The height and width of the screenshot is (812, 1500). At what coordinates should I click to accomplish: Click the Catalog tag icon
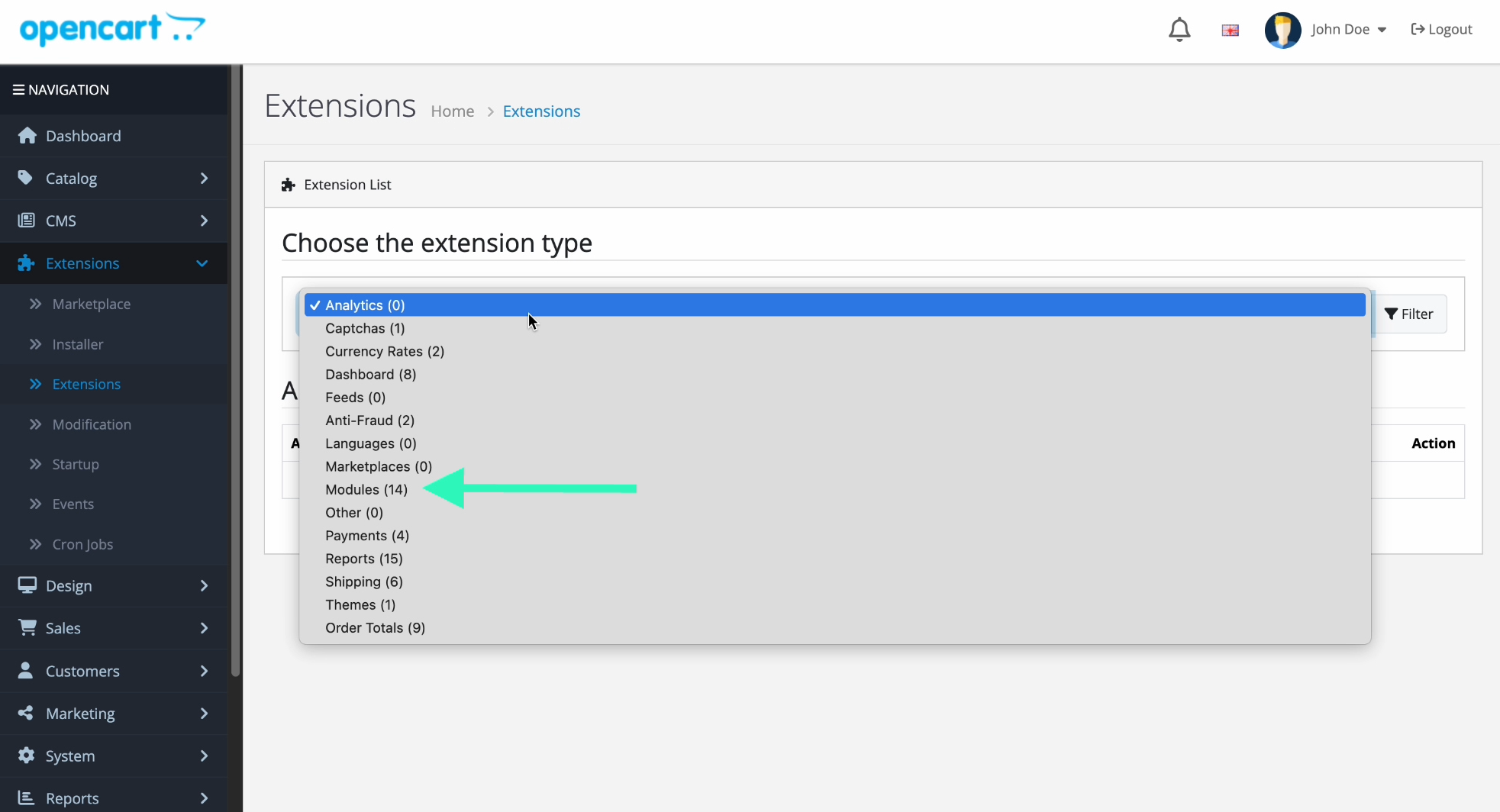point(26,178)
